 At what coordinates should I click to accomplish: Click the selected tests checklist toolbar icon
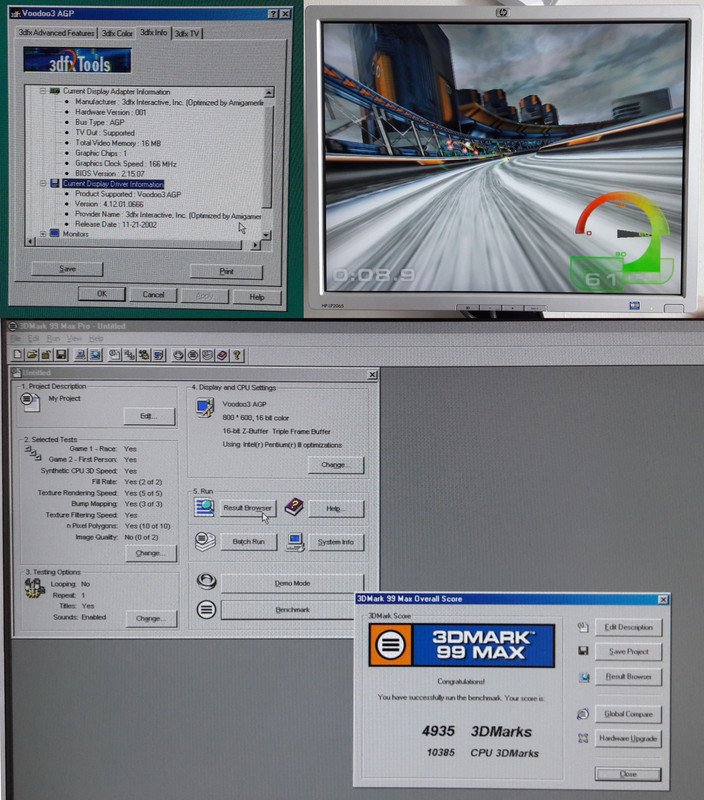pyautogui.click(x=130, y=355)
